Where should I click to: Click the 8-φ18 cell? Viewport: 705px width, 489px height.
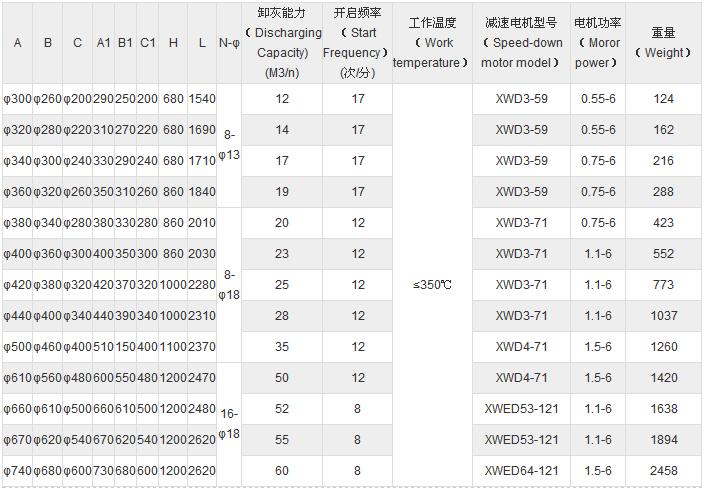[229, 285]
